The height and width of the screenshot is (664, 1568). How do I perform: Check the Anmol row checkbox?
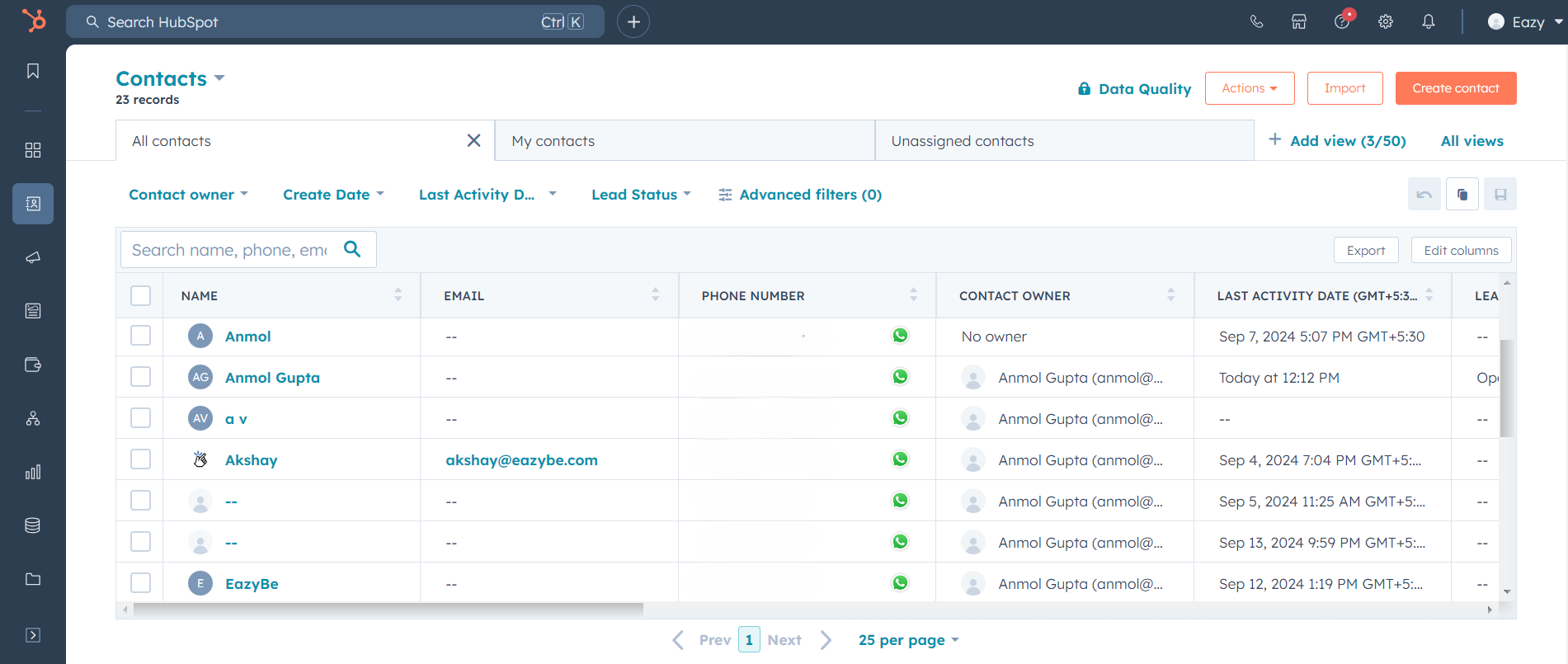click(141, 336)
